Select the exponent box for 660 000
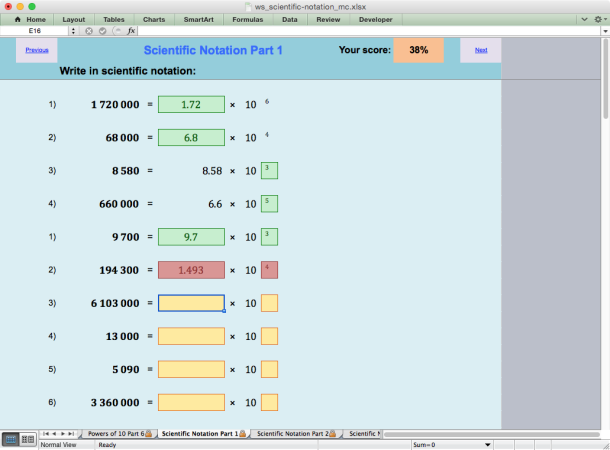The width and height of the screenshot is (610, 450). 269,203
